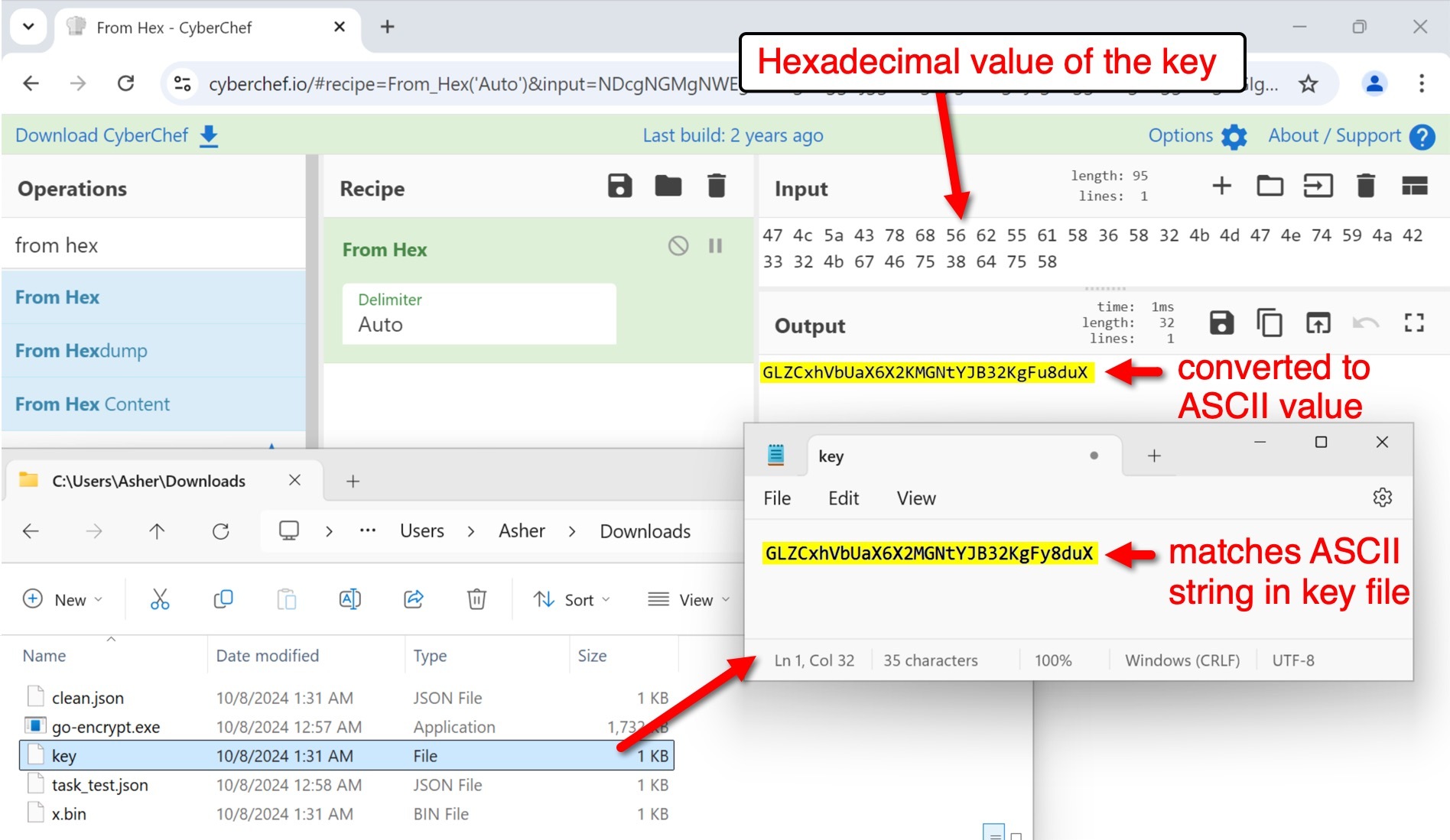Open the New dropdown in File Explorer

pyautogui.click(x=63, y=600)
